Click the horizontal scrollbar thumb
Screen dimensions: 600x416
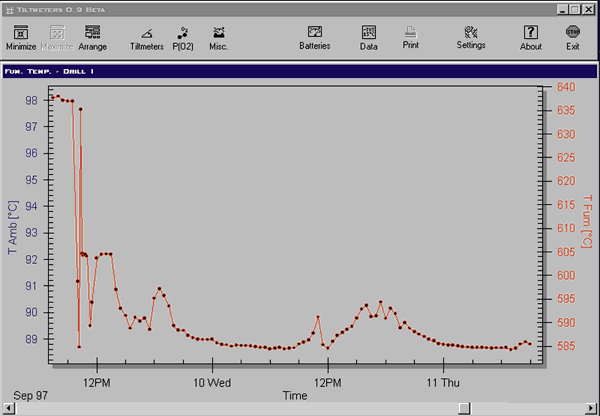[463, 408]
